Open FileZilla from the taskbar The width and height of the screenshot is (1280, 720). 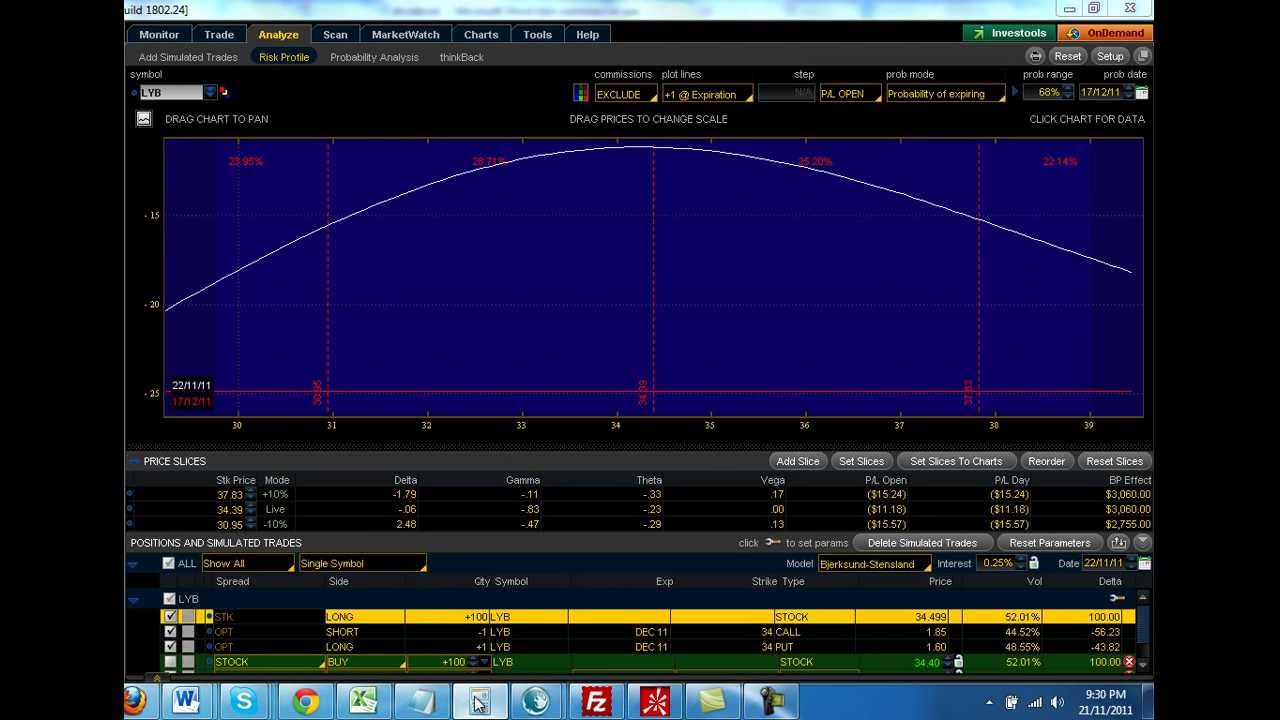tap(597, 701)
